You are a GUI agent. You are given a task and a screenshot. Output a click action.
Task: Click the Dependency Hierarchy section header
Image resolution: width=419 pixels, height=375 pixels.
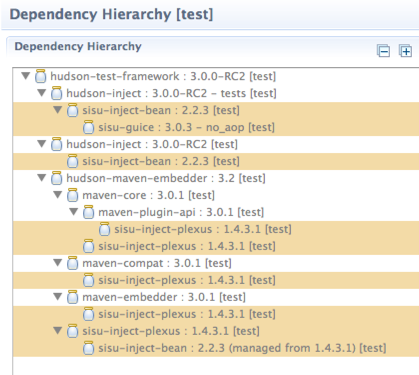[x=78, y=46]
